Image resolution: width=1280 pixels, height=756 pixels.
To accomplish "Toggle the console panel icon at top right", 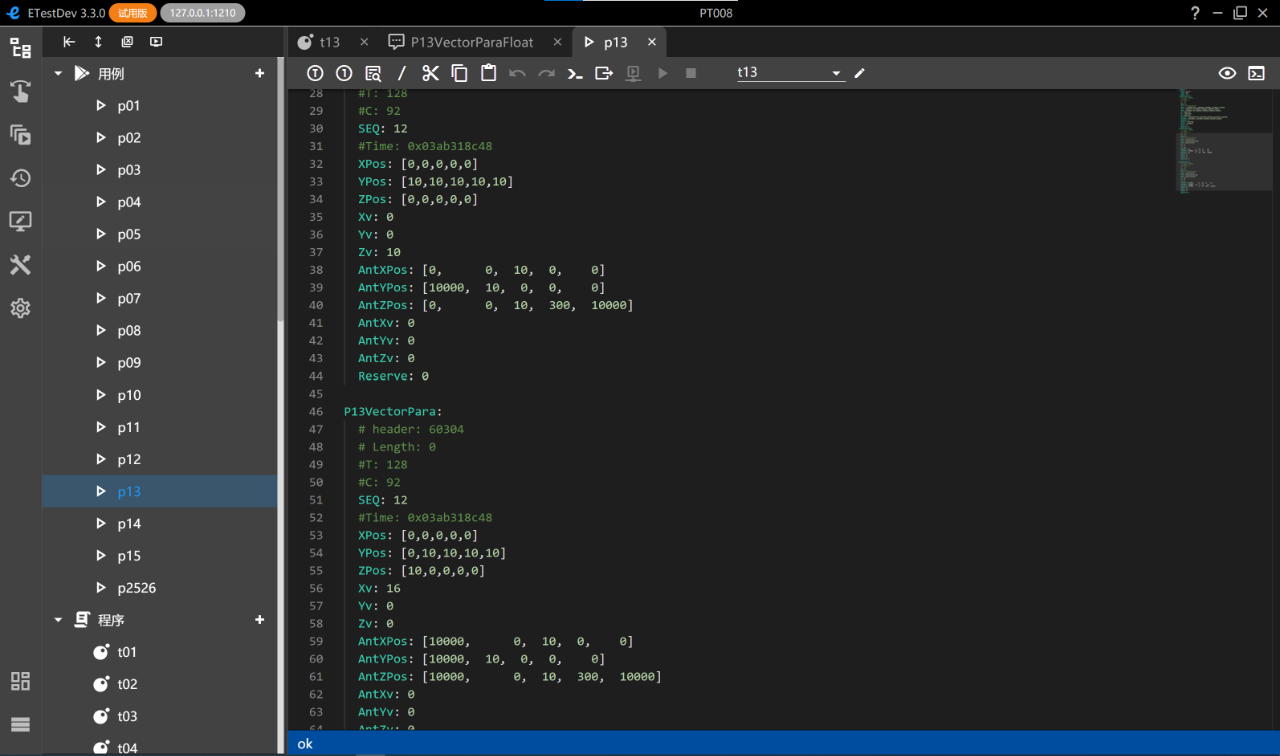I will [1256, 73].
